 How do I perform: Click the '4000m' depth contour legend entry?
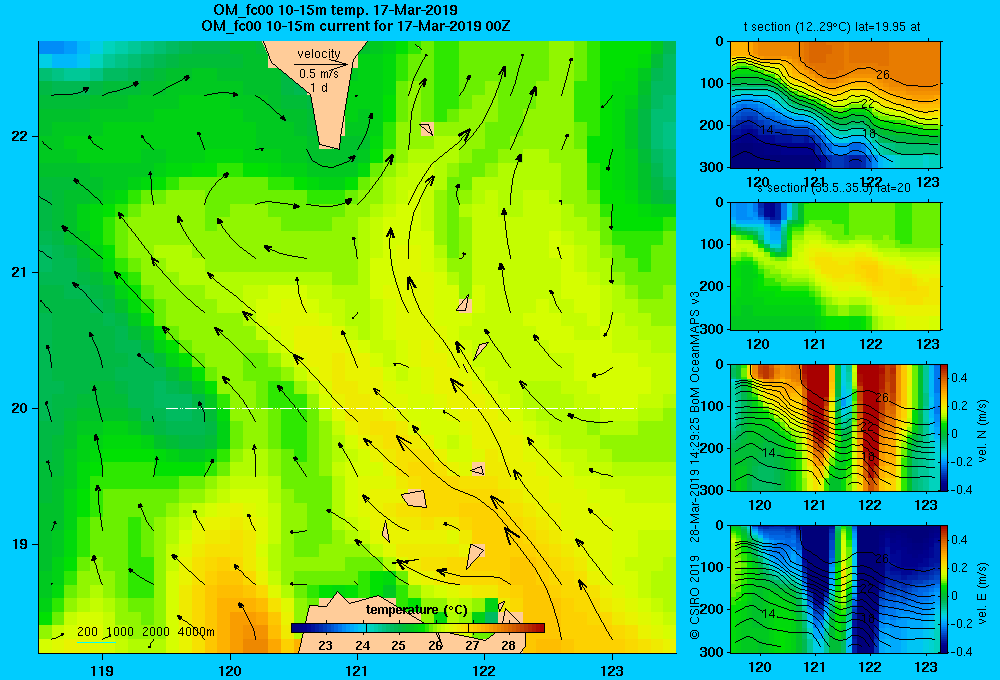[x=196, y=632]
